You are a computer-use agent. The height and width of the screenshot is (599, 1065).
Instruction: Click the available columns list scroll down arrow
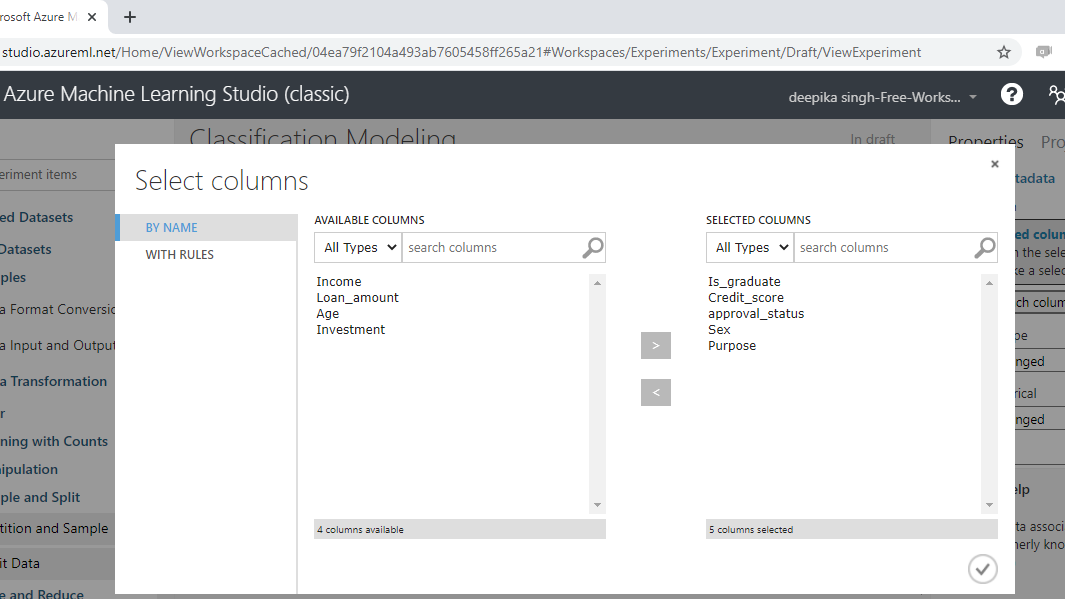pos(597,505)
